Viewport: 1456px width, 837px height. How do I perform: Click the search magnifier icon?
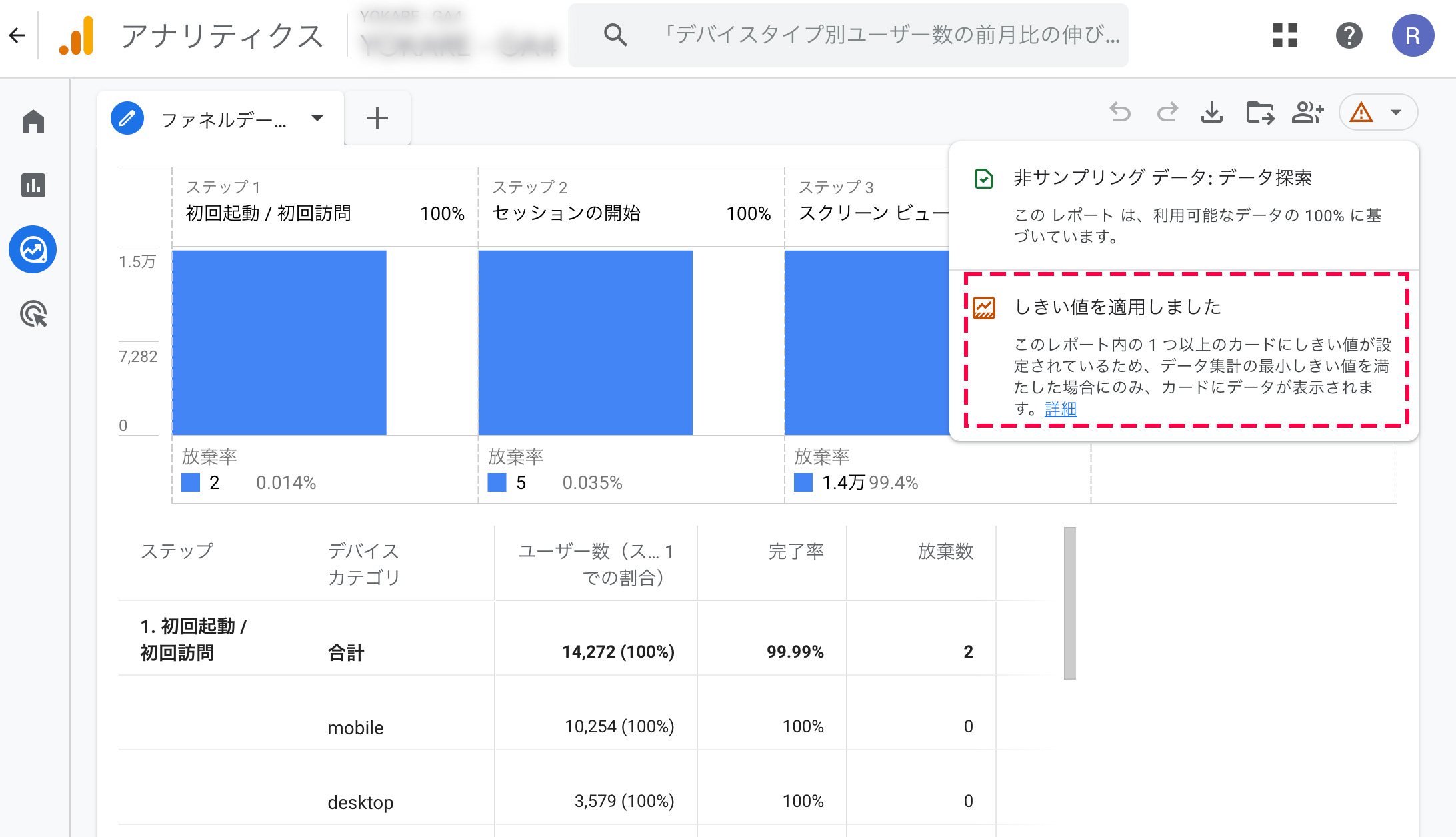615,35
